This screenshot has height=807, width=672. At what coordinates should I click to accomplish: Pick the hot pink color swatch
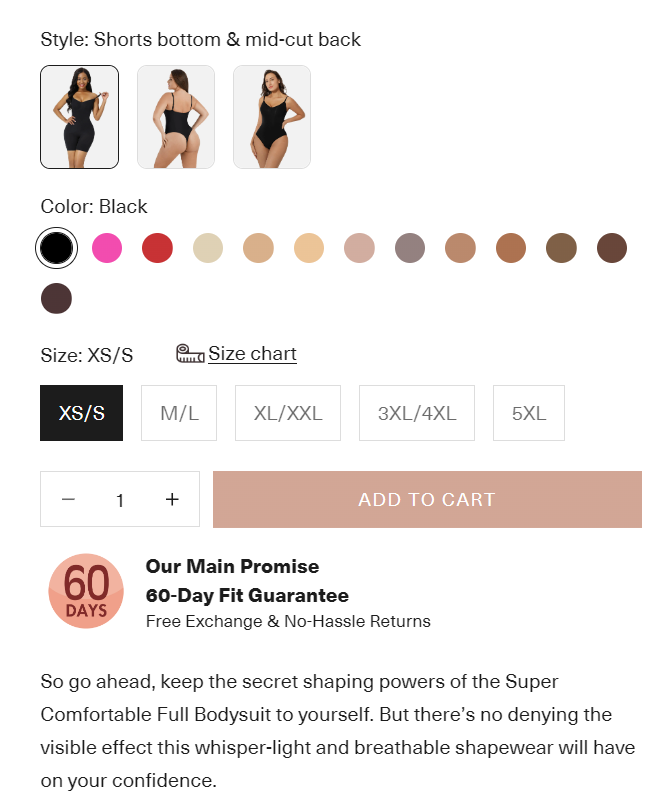tap(107, 248)
